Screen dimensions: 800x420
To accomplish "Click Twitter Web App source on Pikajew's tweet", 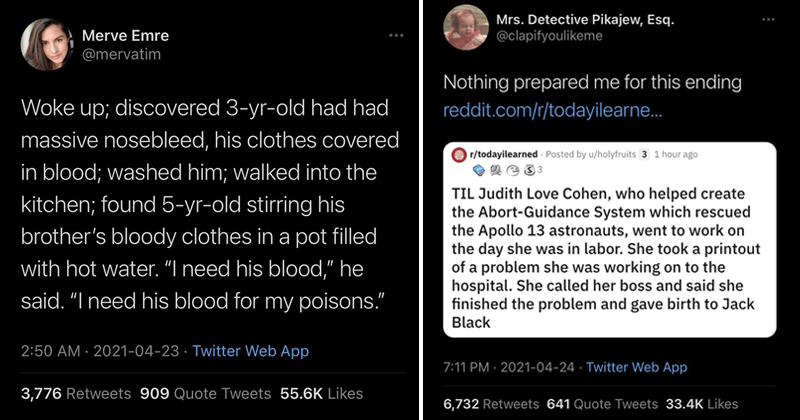I will click(638, 367).
